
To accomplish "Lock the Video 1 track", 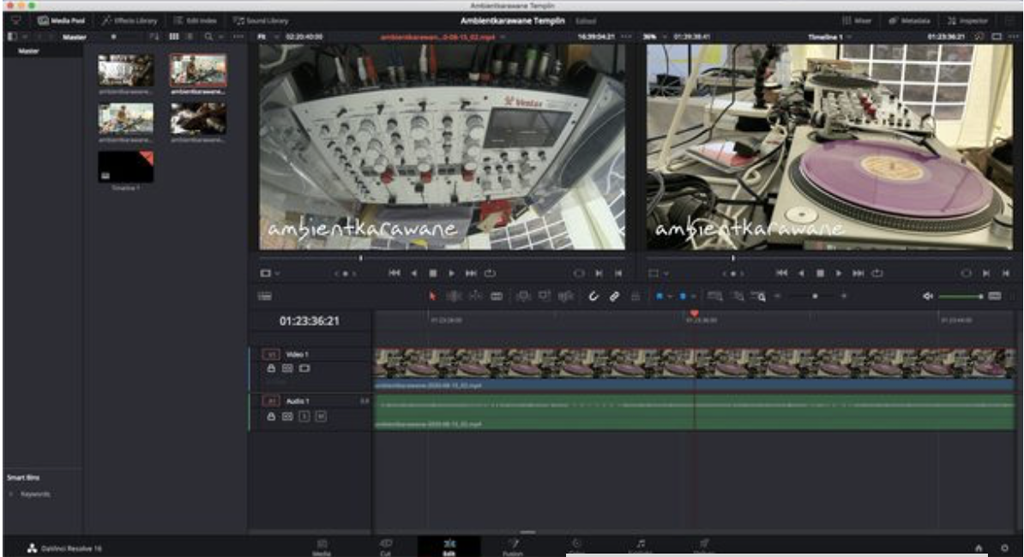I will pyautogui.click(x=271, y=368).
